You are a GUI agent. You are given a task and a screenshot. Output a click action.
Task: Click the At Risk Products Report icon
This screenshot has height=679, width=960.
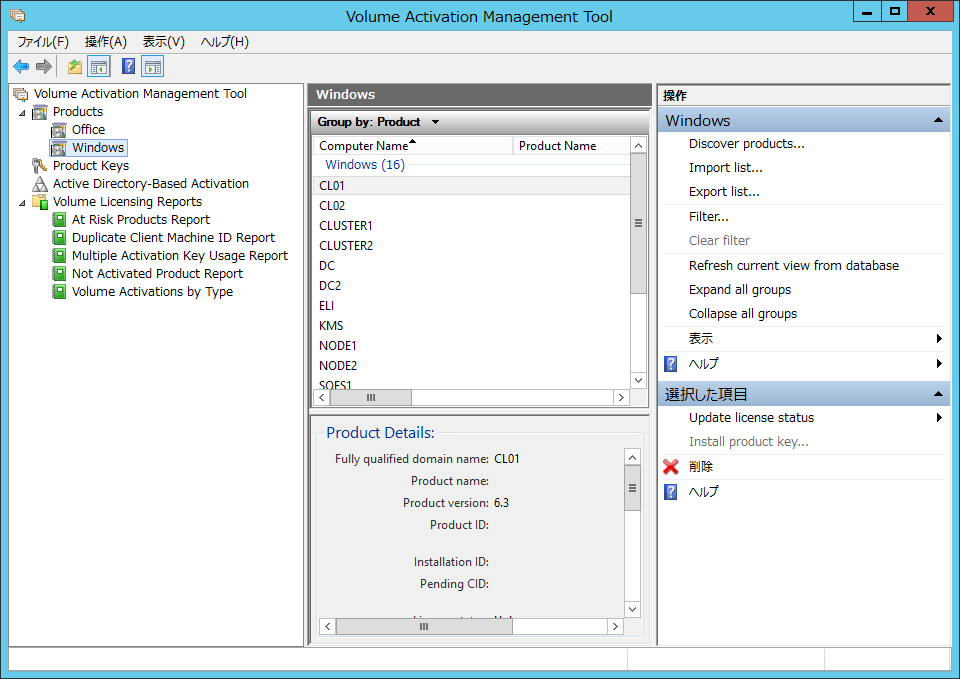pos(59,220)
